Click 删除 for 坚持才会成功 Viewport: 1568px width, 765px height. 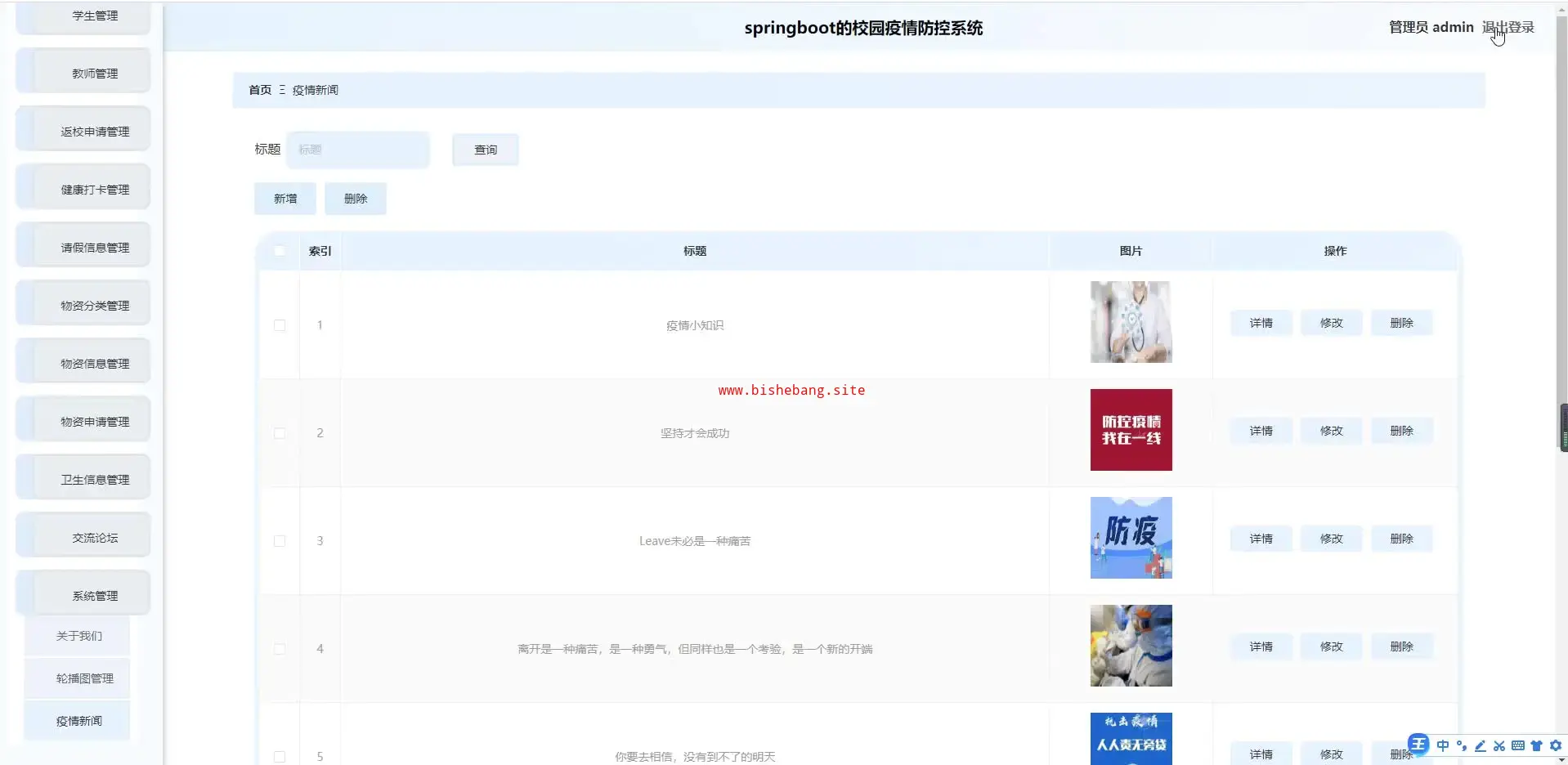pyautogui.click(x=1402, y=431)
